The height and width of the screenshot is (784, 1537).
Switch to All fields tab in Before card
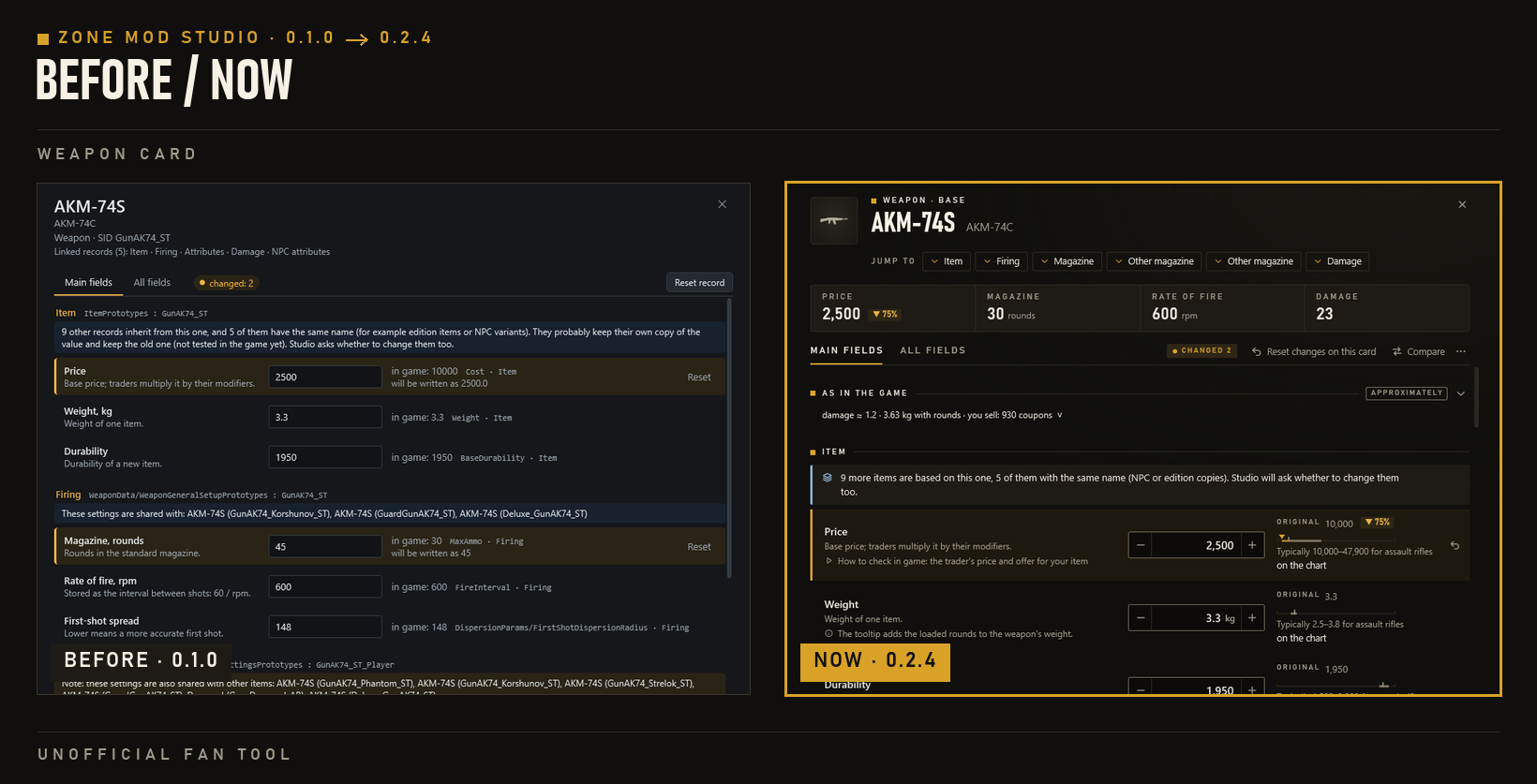click(x=152, y=283)
